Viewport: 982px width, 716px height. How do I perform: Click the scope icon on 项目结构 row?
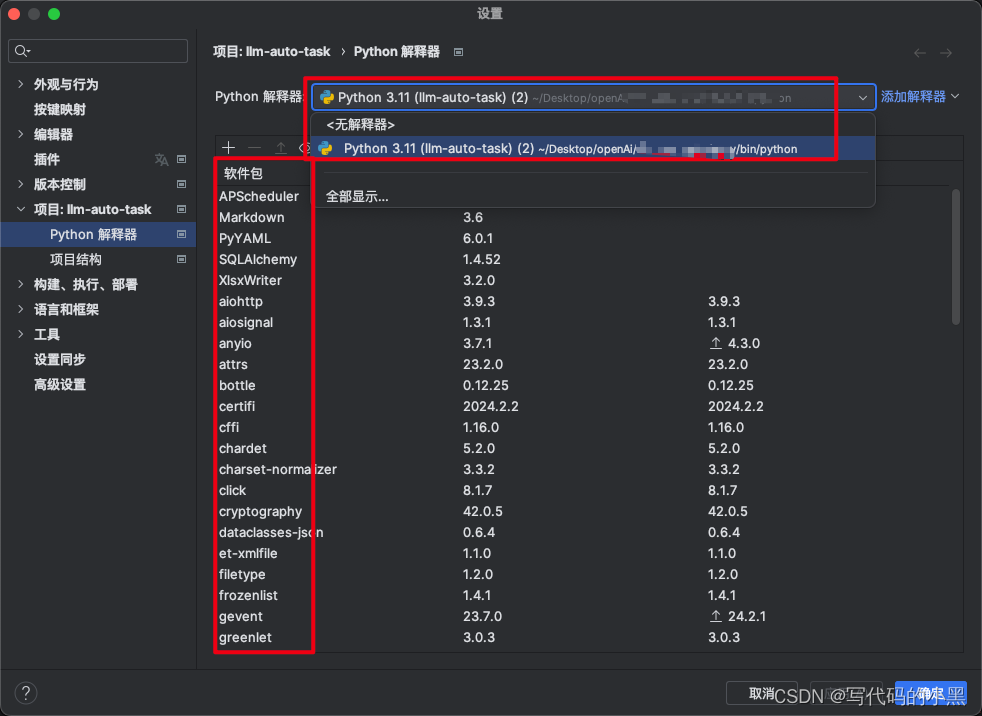(182, 259)
